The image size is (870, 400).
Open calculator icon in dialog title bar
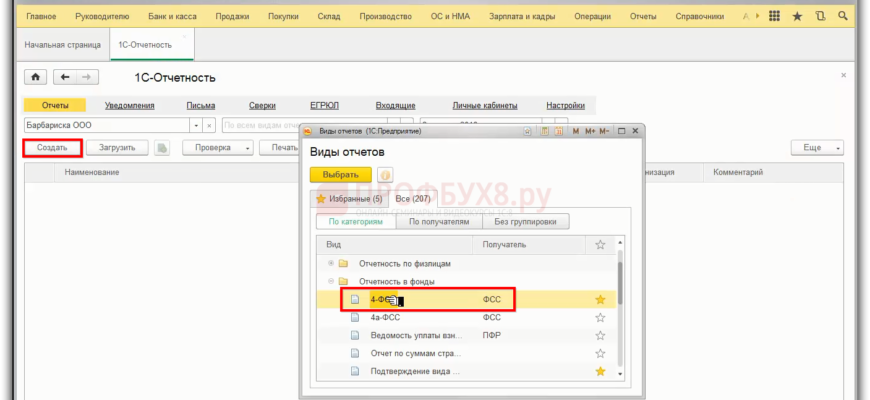[x=545, y=131]
